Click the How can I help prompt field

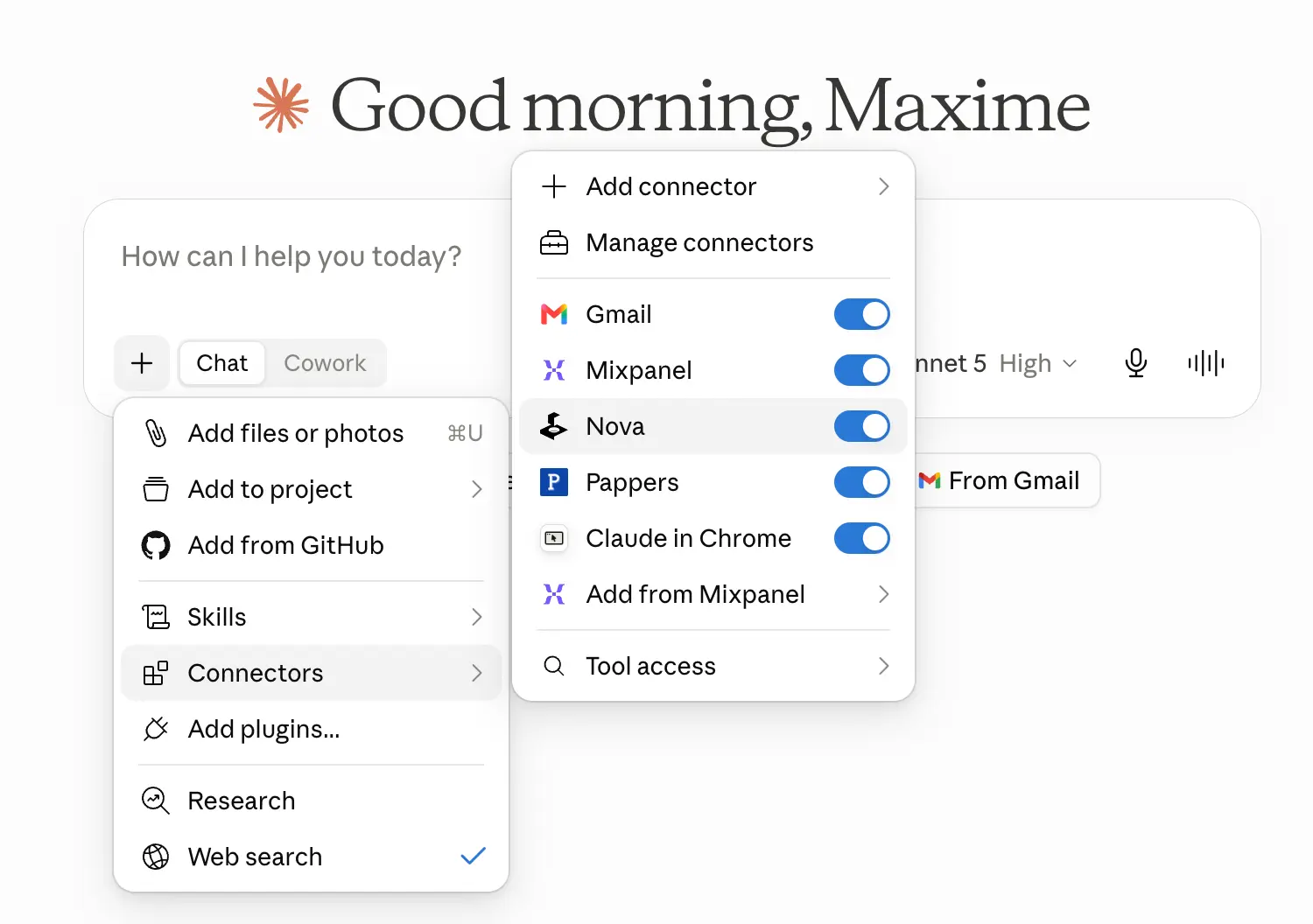(291, 256)
